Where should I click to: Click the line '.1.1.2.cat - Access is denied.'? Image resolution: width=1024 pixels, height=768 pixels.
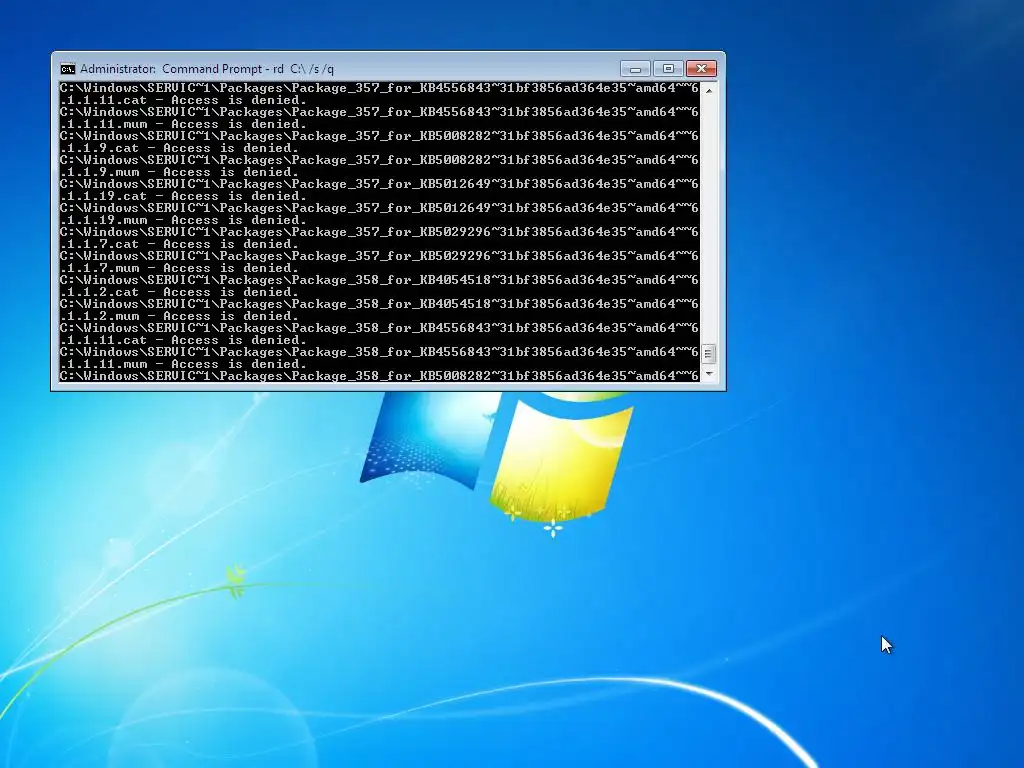click(179, 292)
